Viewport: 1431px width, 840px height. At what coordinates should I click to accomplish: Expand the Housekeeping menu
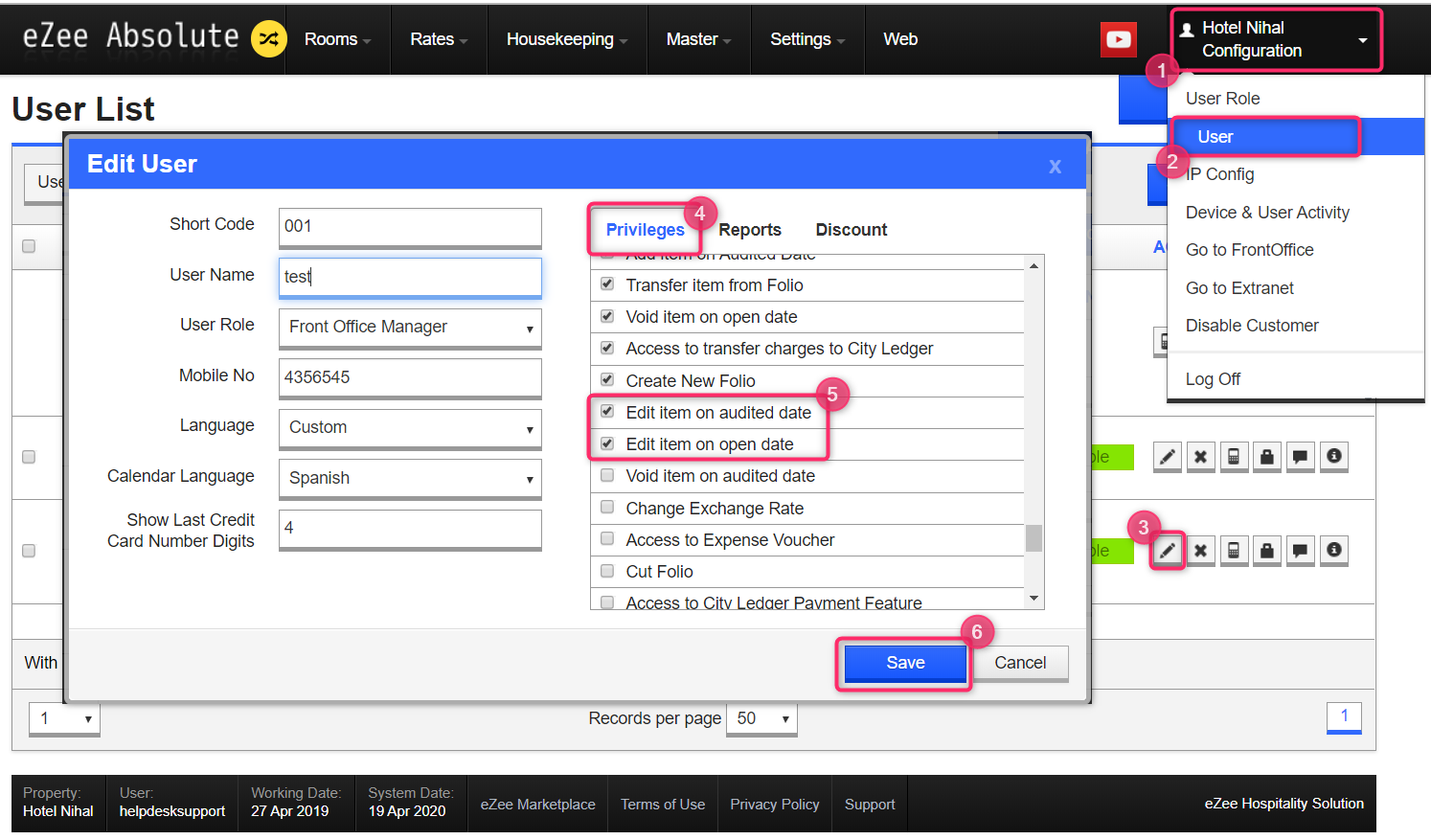[567, 39]
